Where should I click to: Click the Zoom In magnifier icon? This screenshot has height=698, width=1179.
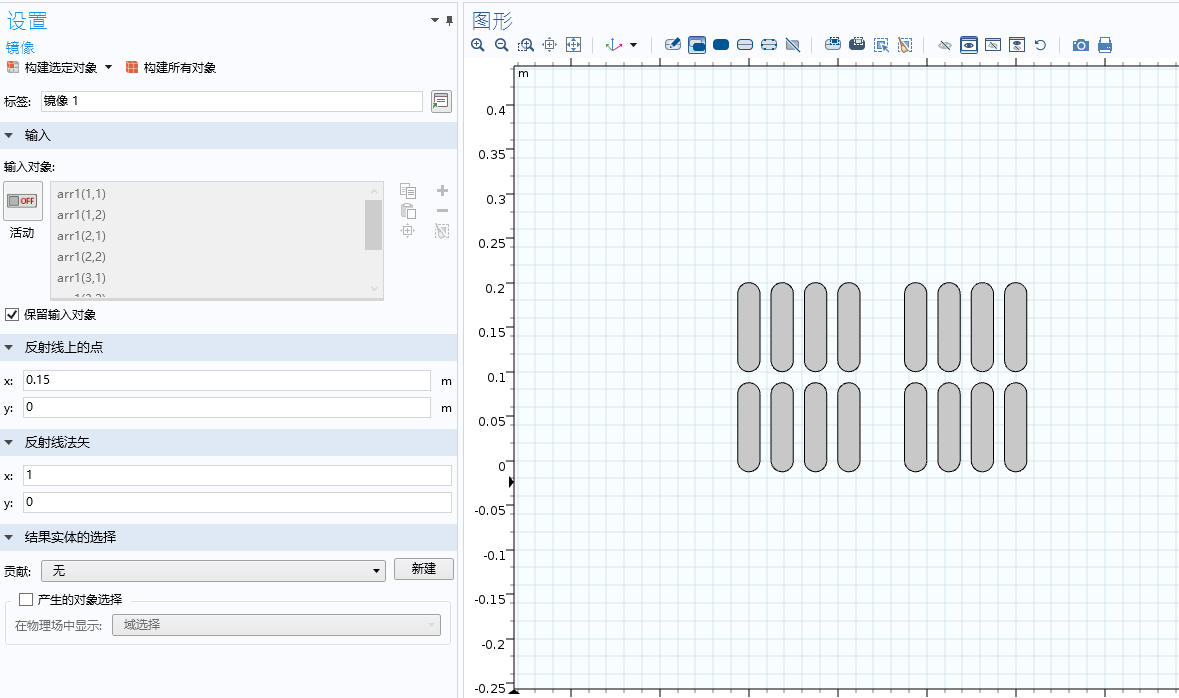click(477, 45)
